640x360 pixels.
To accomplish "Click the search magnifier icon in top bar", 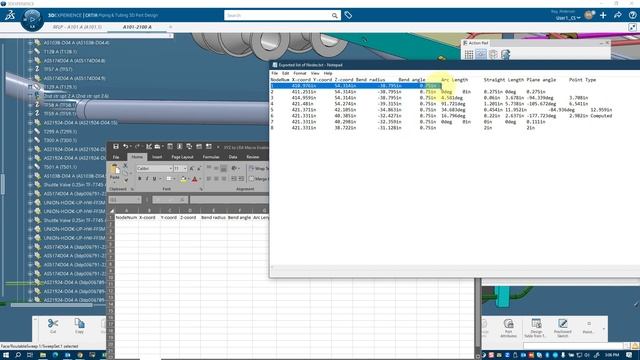I will point(334,16).
